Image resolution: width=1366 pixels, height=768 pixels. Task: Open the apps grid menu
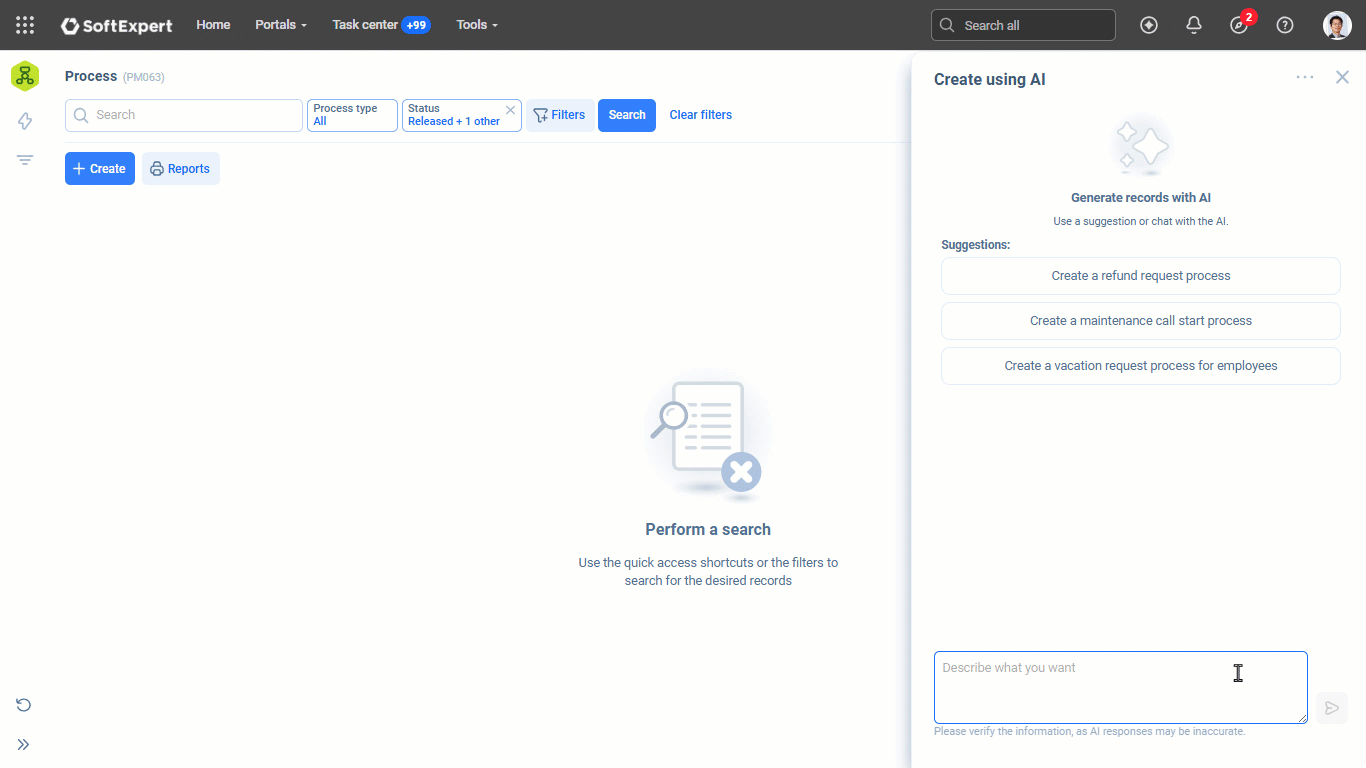pyautogui.click(x=25, y=25)
